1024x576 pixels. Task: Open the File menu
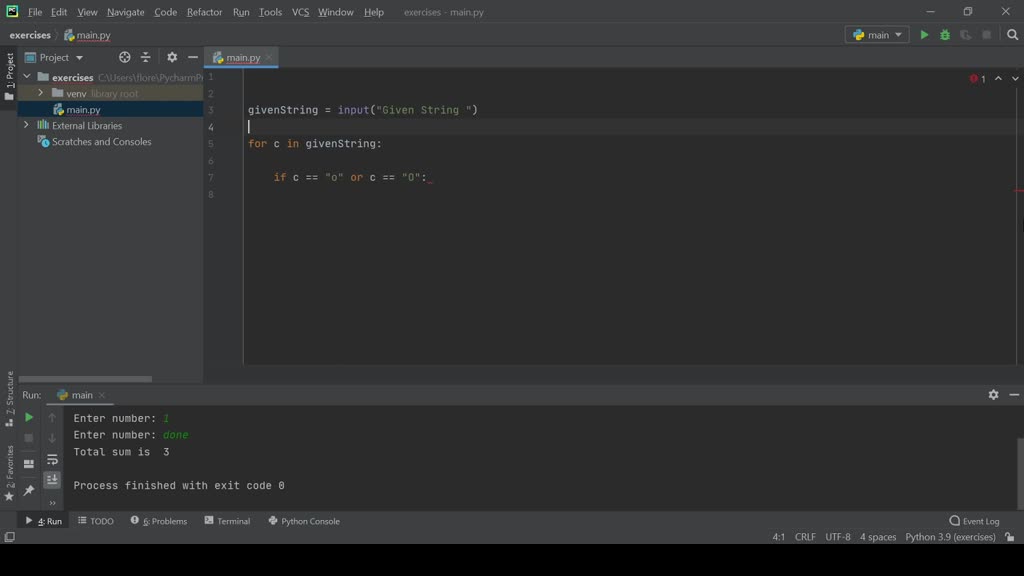point(35,12)
